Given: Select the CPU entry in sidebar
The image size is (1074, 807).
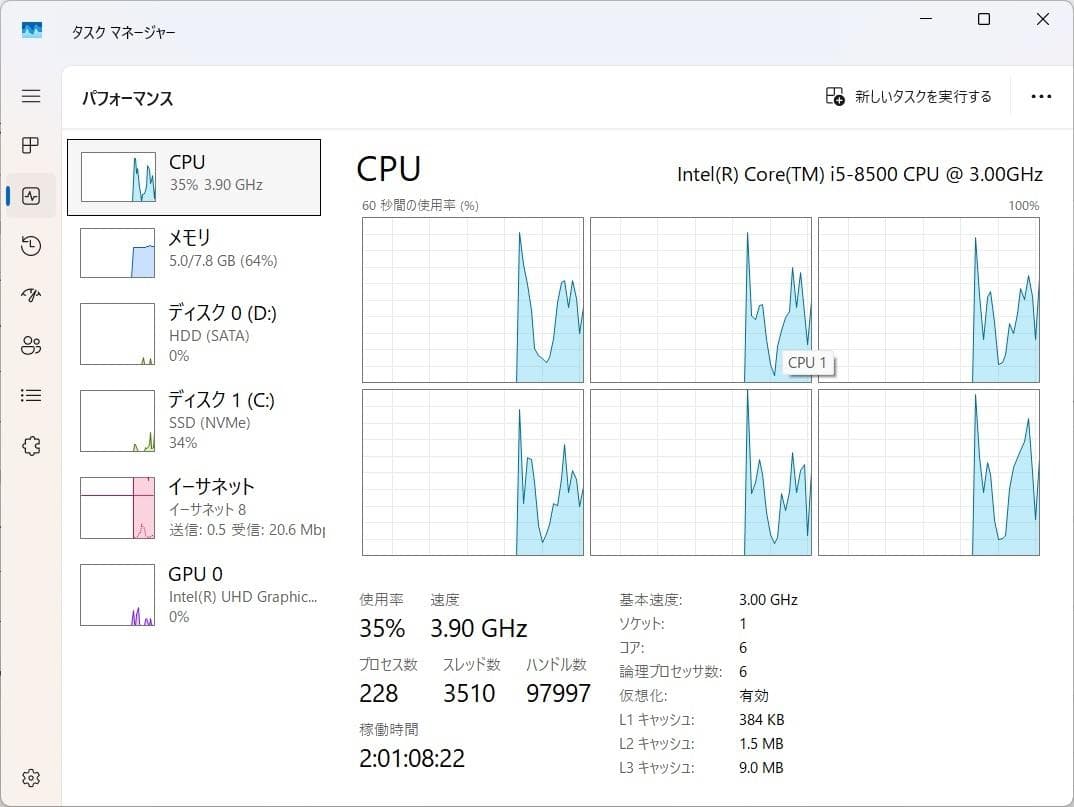Looking at the screenshot, I should click(193, 176).
